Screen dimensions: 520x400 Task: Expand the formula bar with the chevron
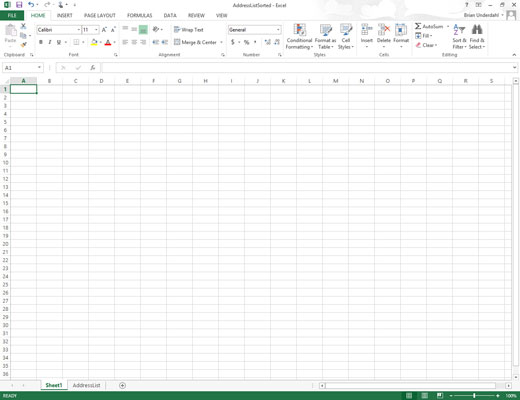[x=515, y=68]
